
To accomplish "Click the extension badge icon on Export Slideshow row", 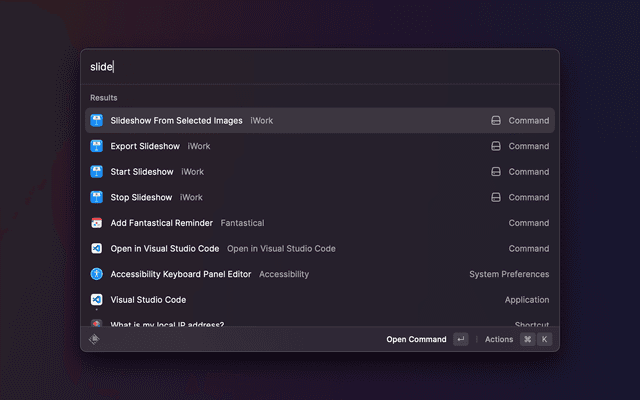I will click(x=495, y=146).
